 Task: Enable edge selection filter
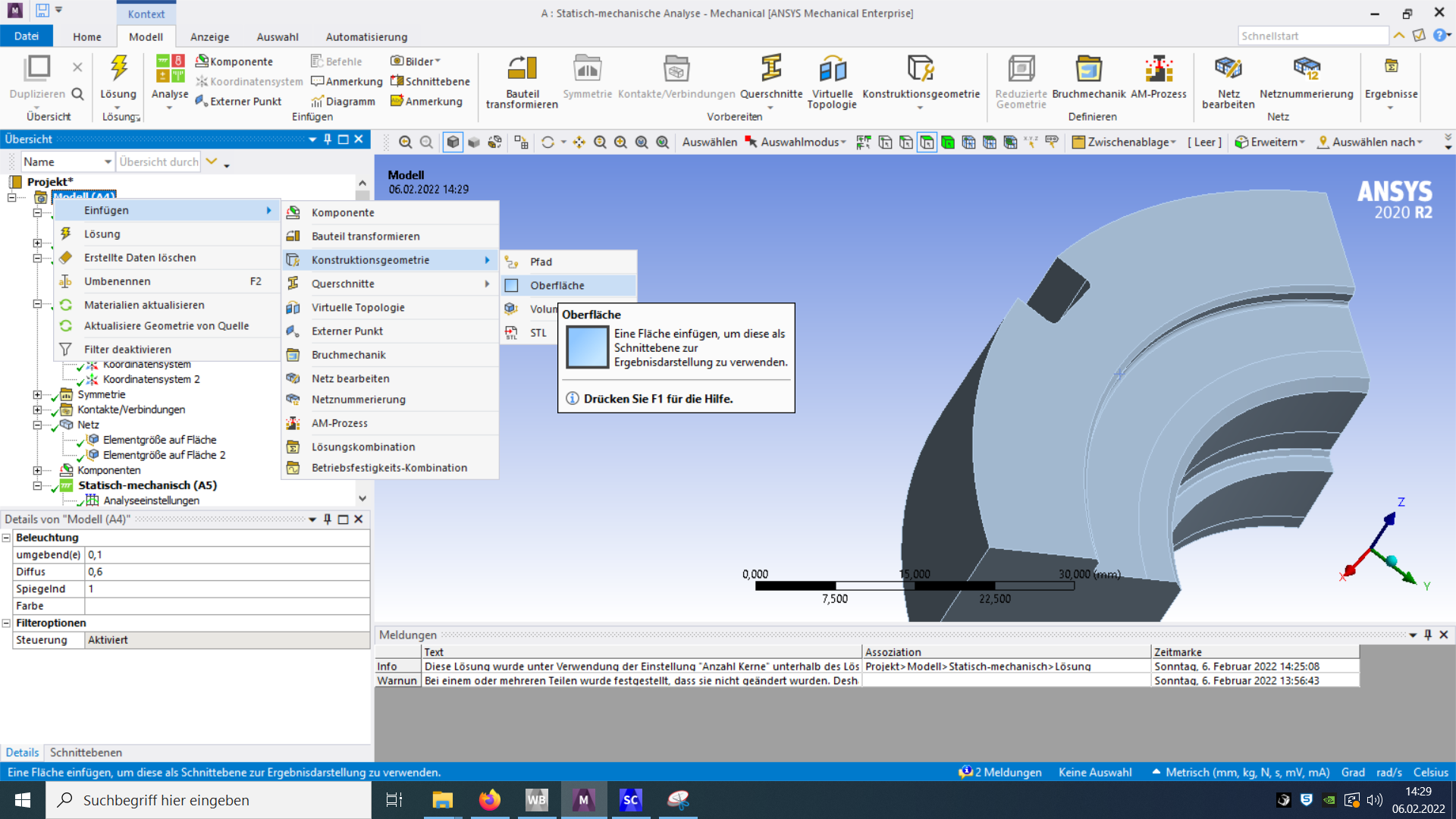click(x=906, y=142)
